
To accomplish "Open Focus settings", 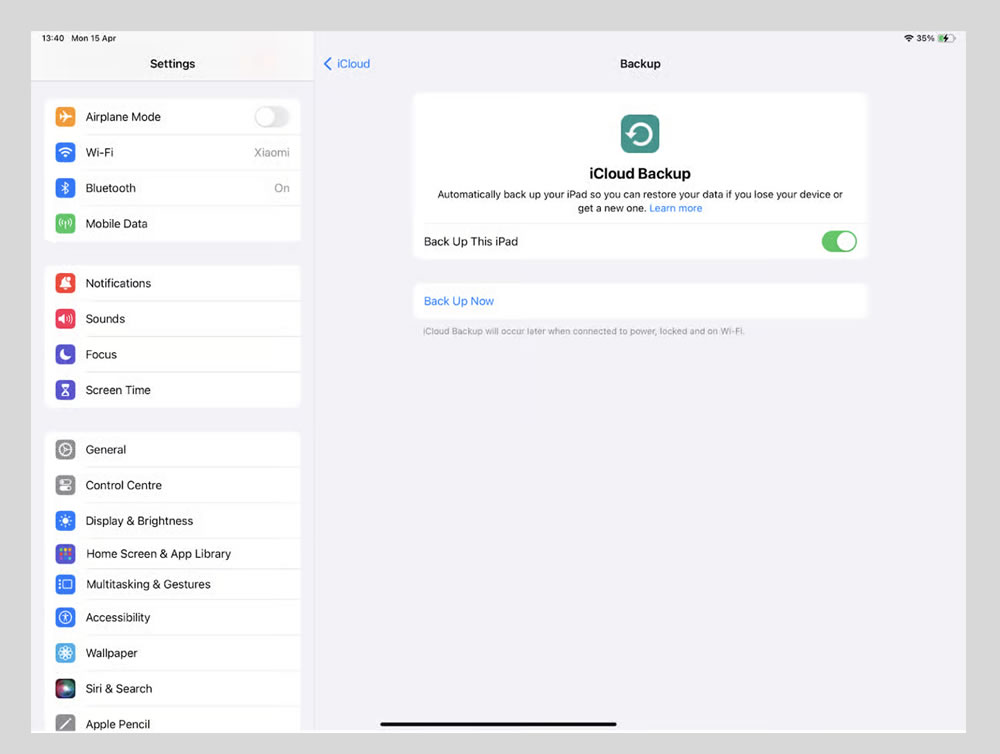I will 172,355.
